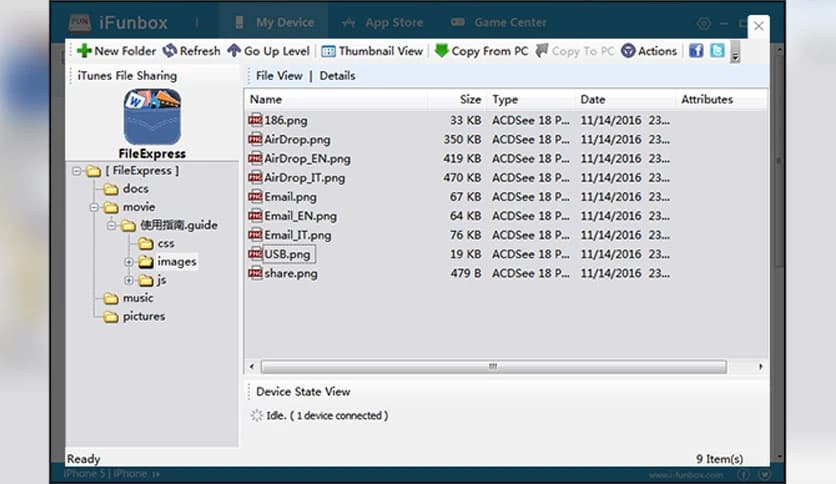Image resolution: width=836 pixels, height=484 pixels.
Task: Open the Facebook share icon
Action: pos(696,51)
